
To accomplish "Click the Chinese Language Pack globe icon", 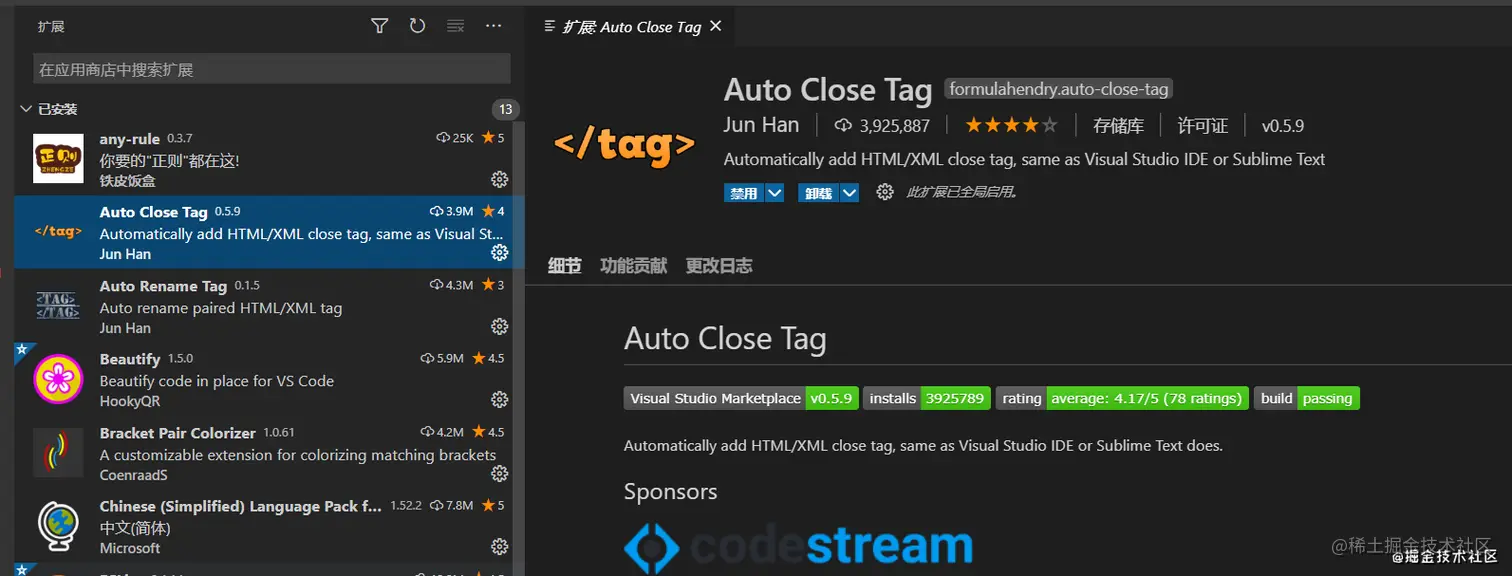I will [x=58, y=526].
